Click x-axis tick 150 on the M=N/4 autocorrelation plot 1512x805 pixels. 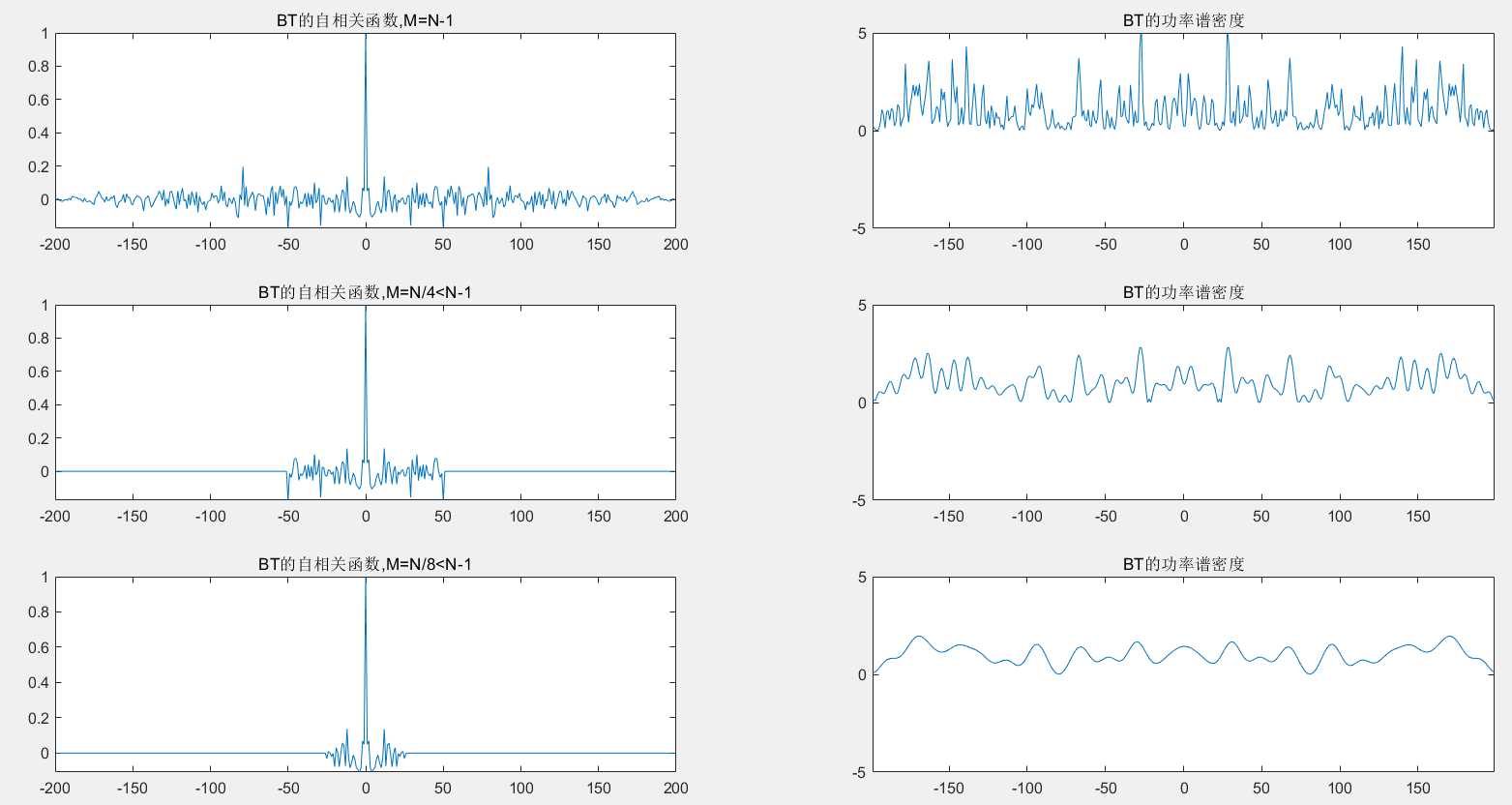coord(599,516)
